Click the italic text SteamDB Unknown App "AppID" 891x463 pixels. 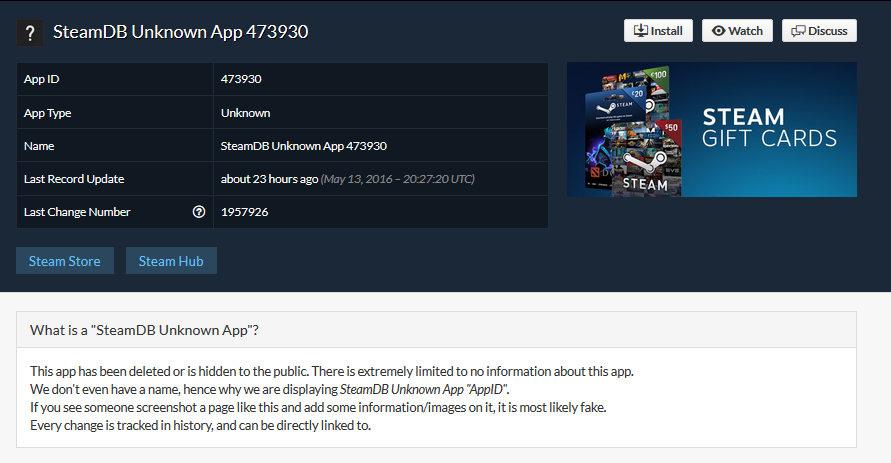[423, 389]
